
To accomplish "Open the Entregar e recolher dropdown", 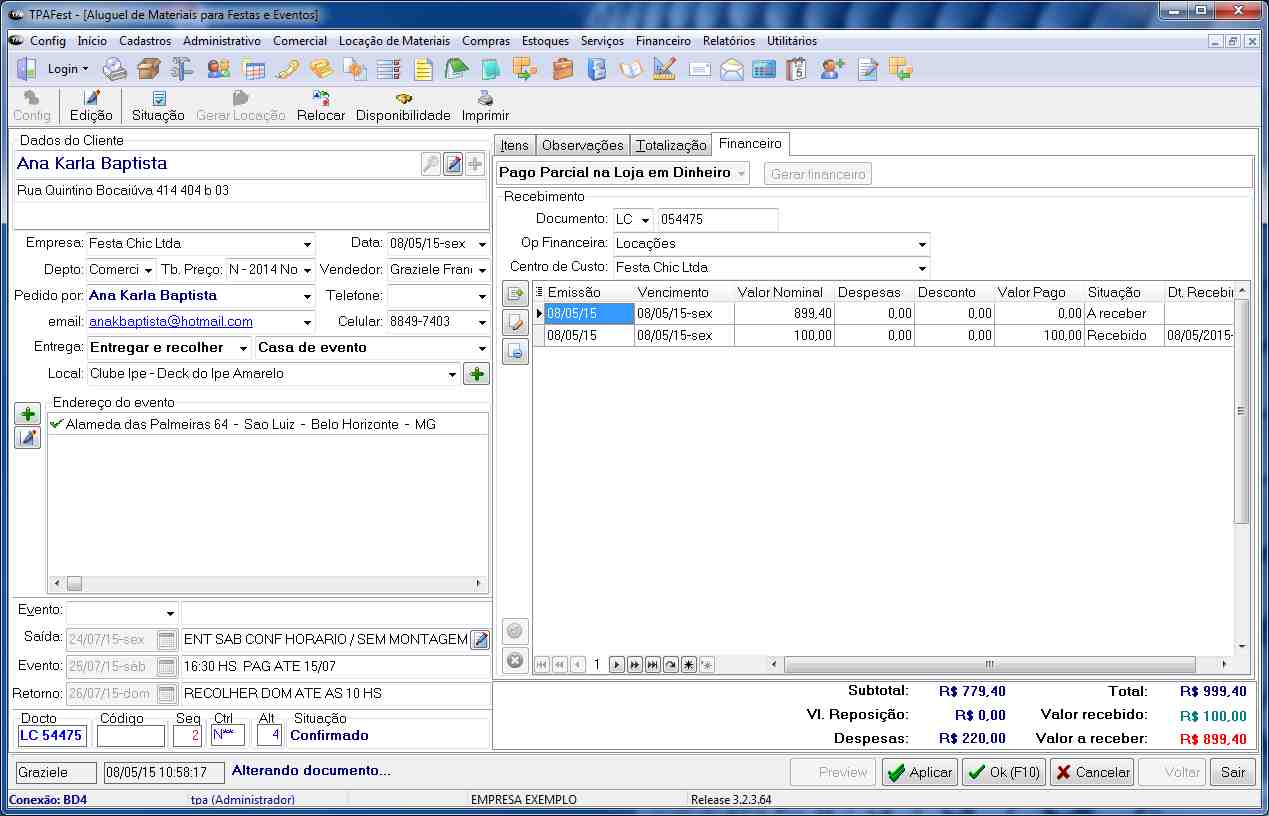I will pos(243,349).
